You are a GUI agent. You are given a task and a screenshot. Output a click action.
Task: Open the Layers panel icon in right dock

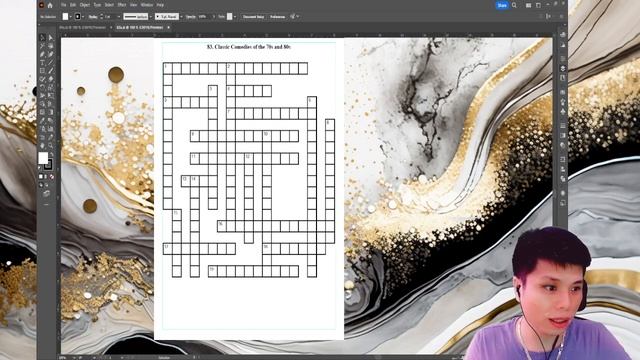(563, 68)
